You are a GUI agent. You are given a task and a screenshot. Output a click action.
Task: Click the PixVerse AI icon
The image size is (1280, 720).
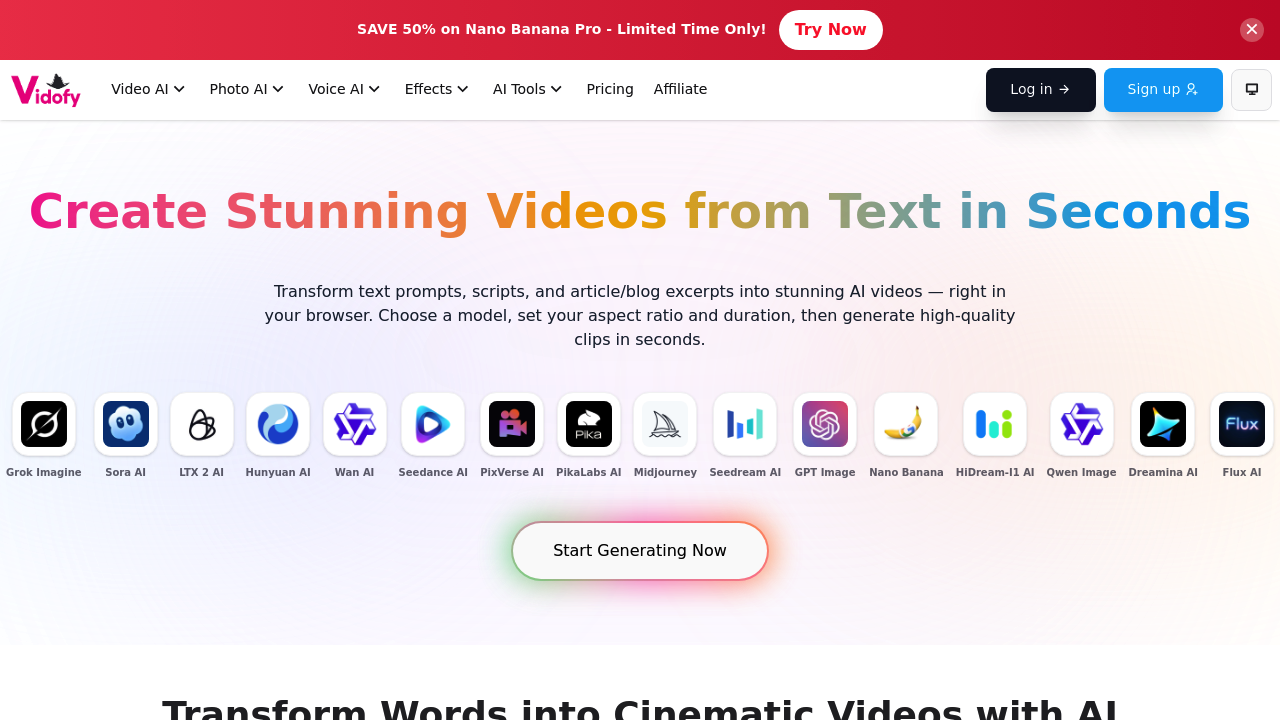pos(512,424)
